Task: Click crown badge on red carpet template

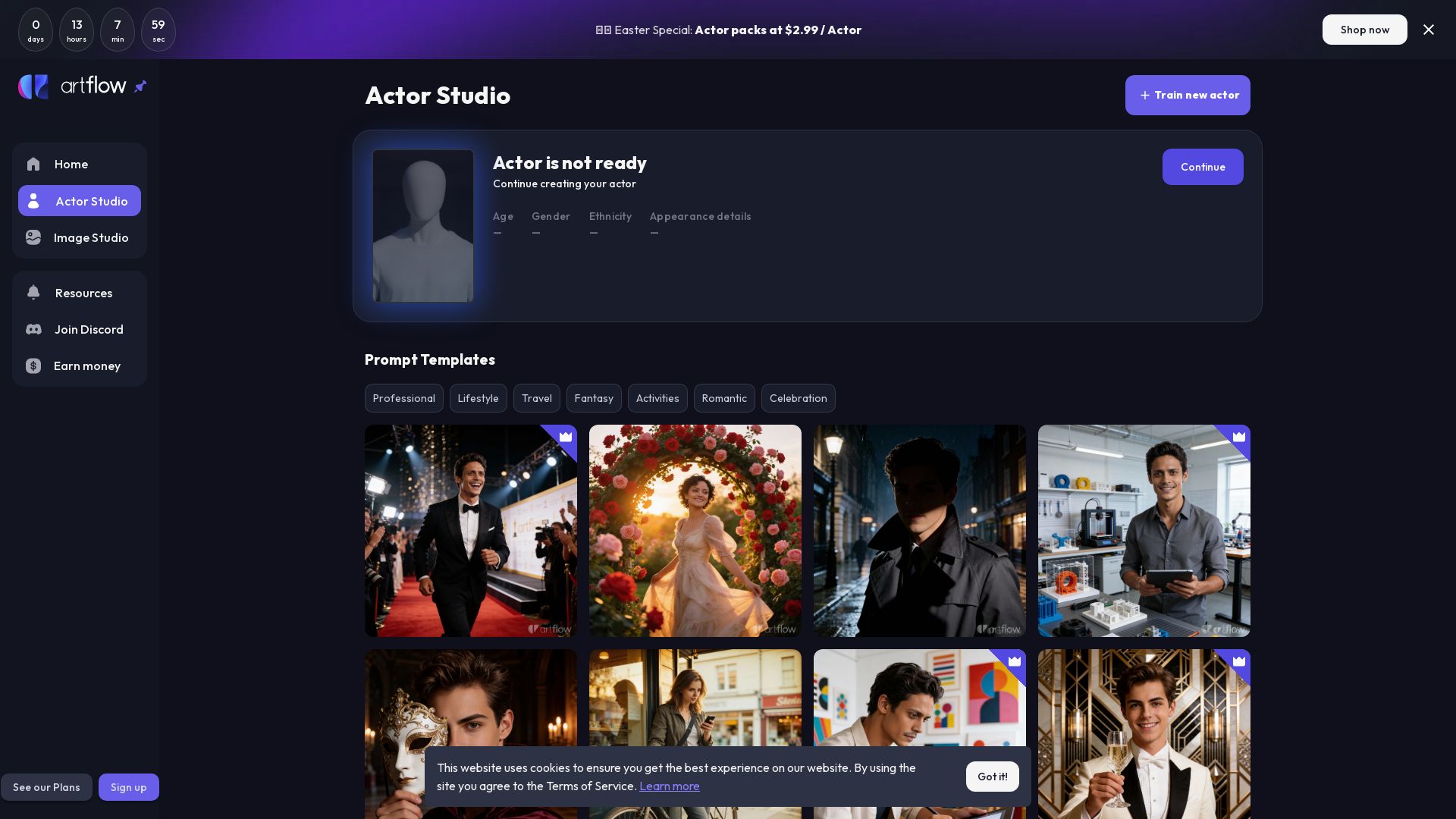Action: (x=566, y=436)
